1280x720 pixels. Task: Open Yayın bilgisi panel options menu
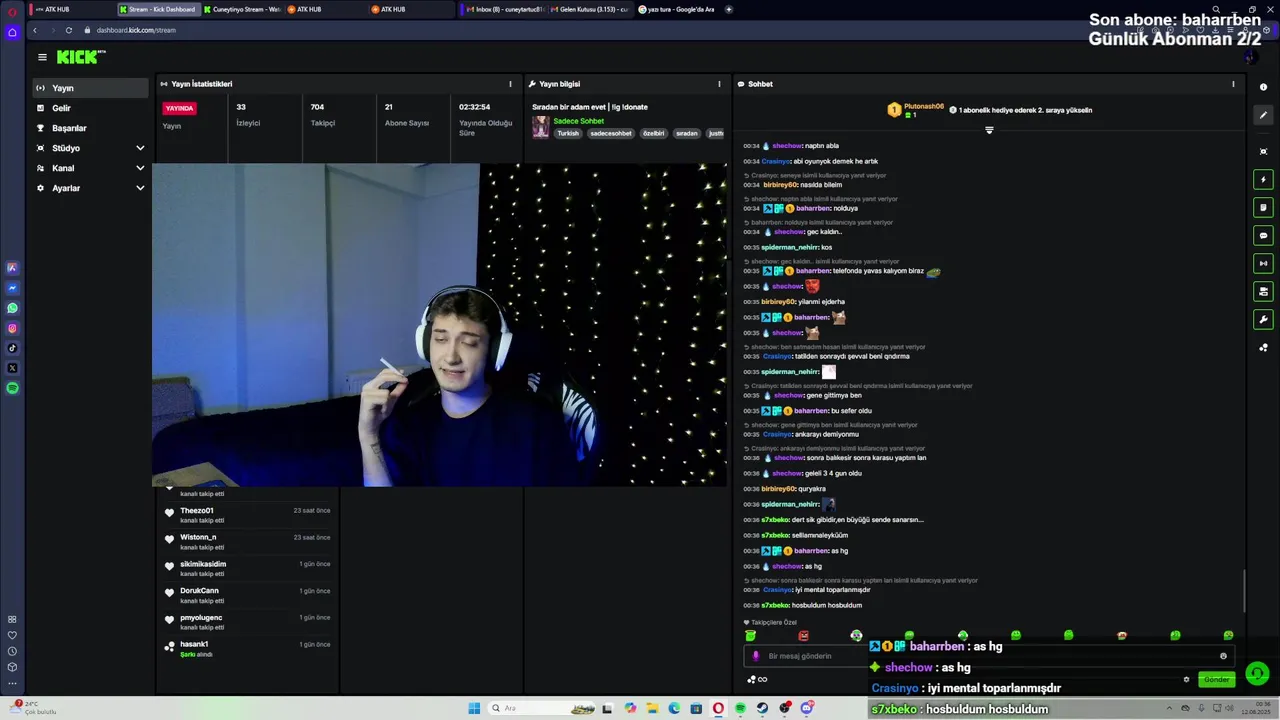coord(719,84)
